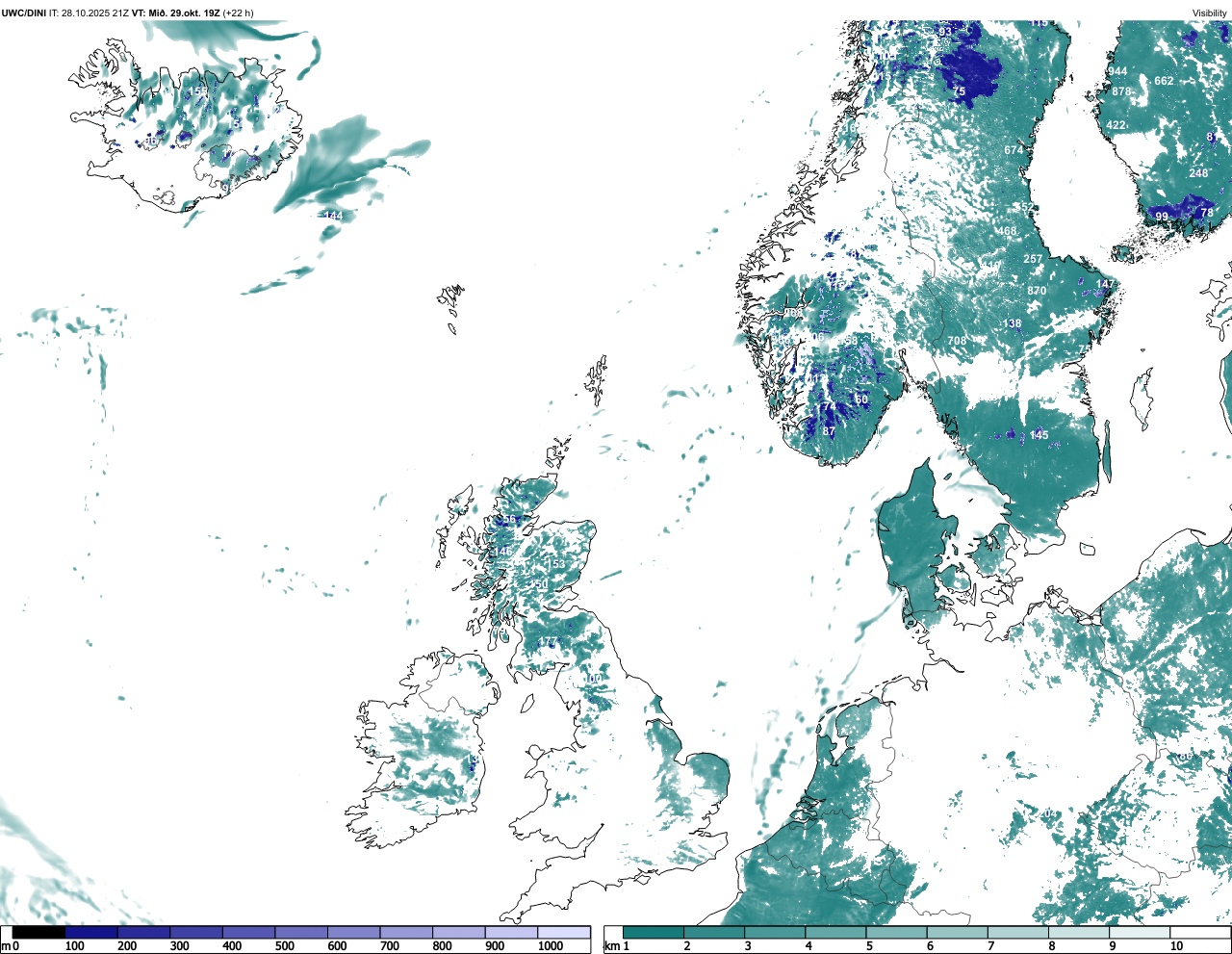Click the Gotland island outline
This screenshot has height=954, width=1232.
1142,399
